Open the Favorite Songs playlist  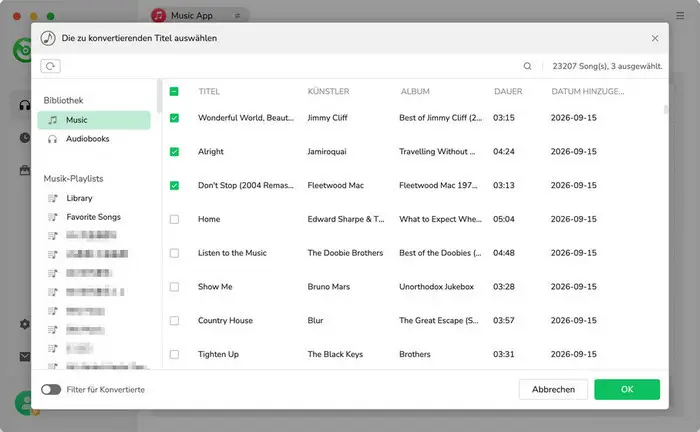coord(93,217)
